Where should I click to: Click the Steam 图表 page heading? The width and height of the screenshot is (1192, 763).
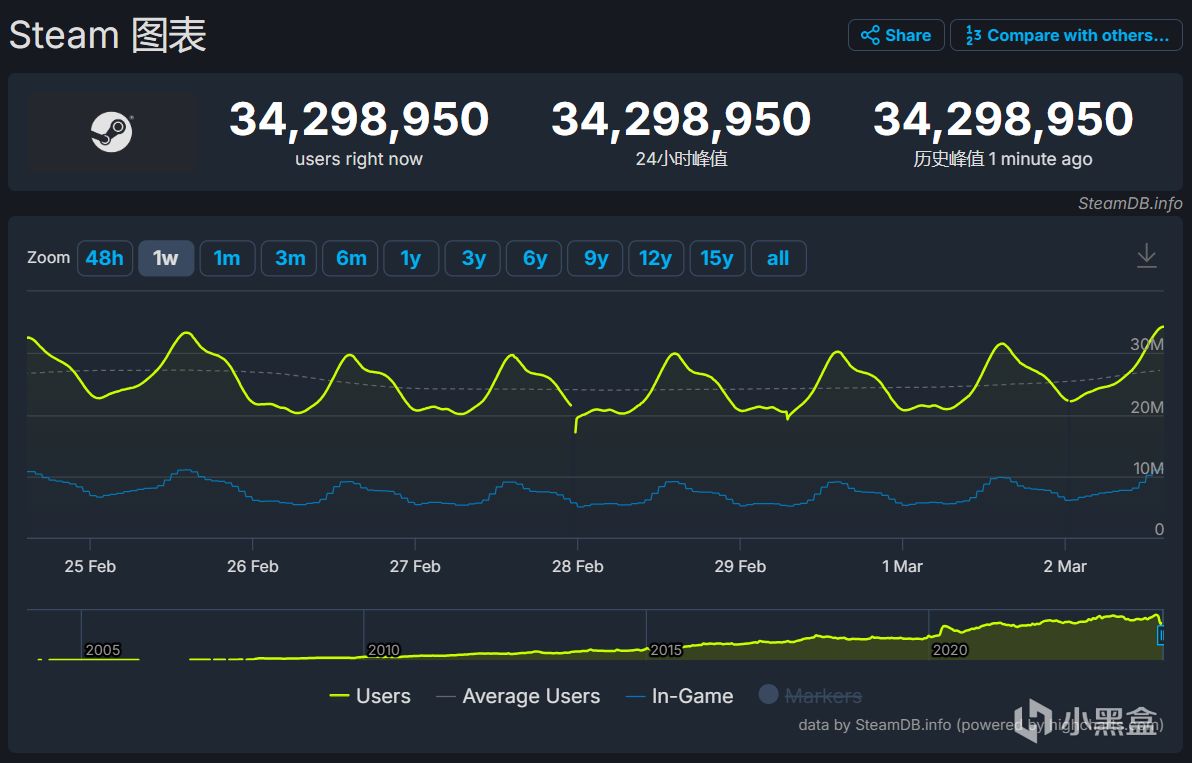107,35
